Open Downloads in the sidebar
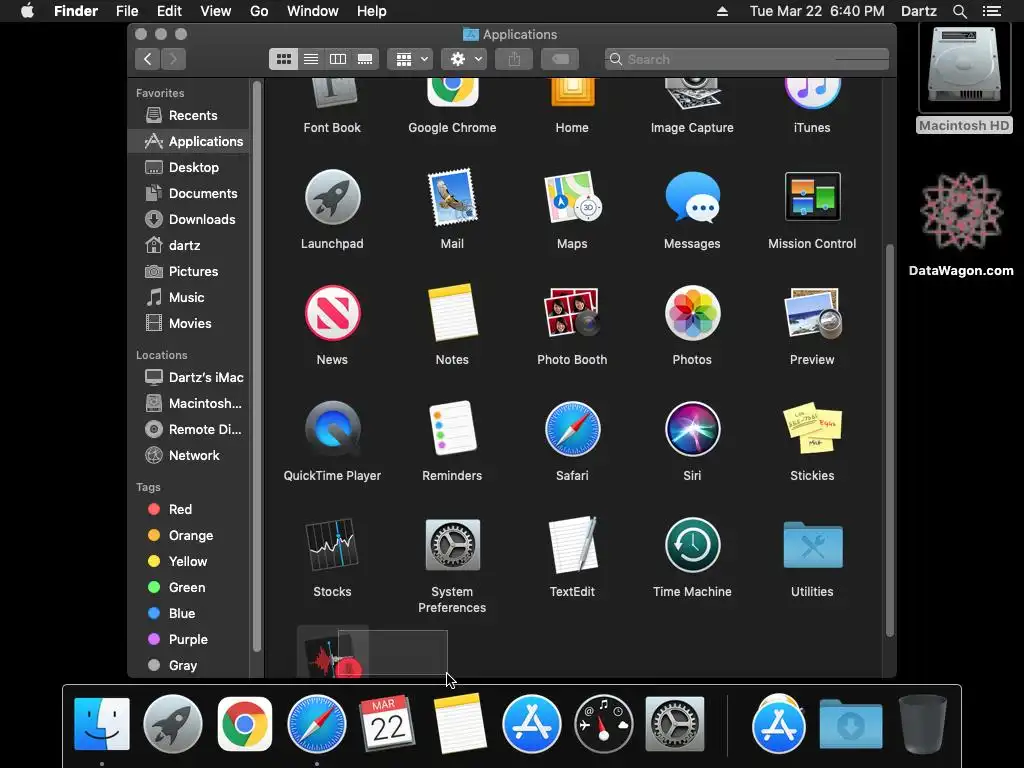 (x=189, y=219)
